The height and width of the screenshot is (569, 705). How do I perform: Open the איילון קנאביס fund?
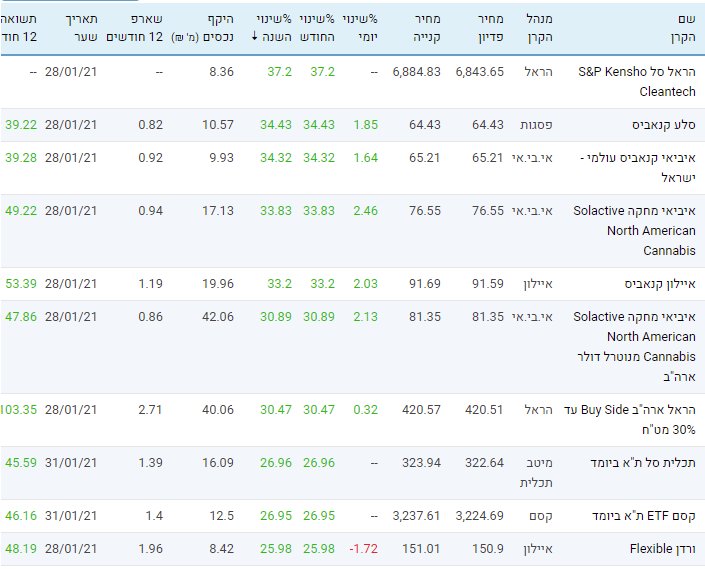[660, 284]
